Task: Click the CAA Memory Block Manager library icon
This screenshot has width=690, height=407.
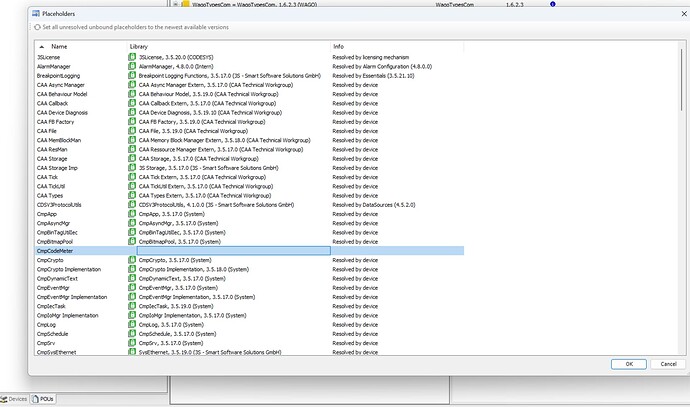Action: 132,140
